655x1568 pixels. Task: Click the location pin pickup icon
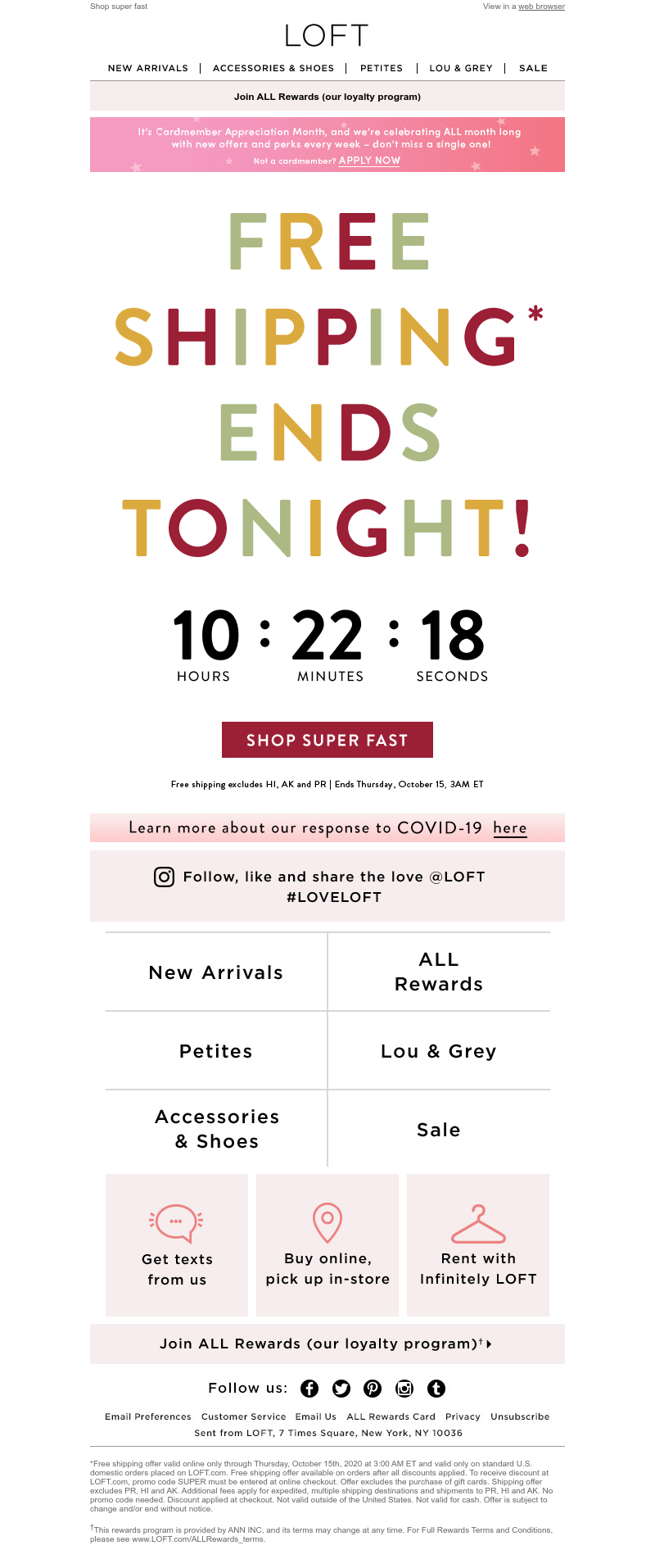327,1222
